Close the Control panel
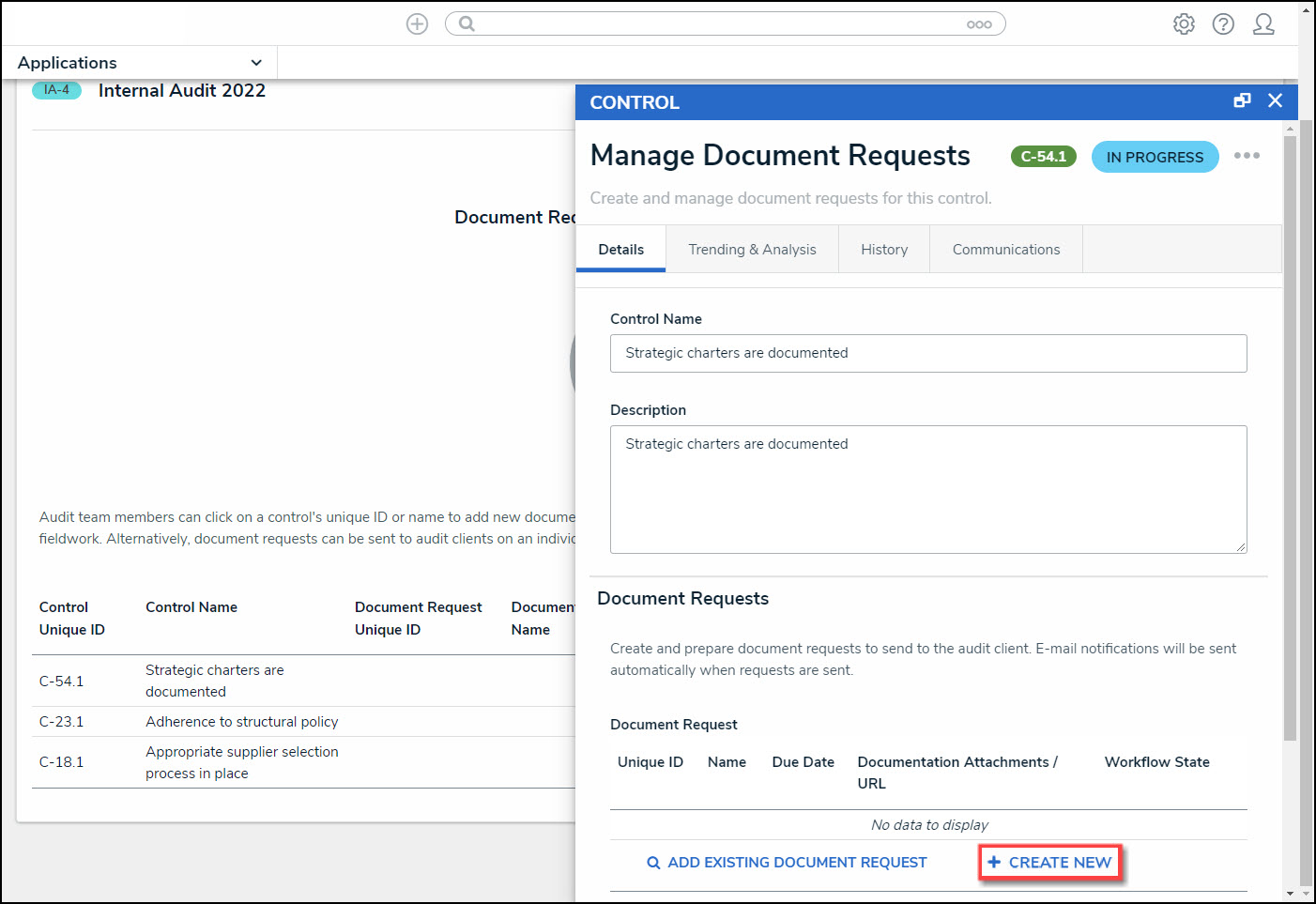 pos(1275,100)
